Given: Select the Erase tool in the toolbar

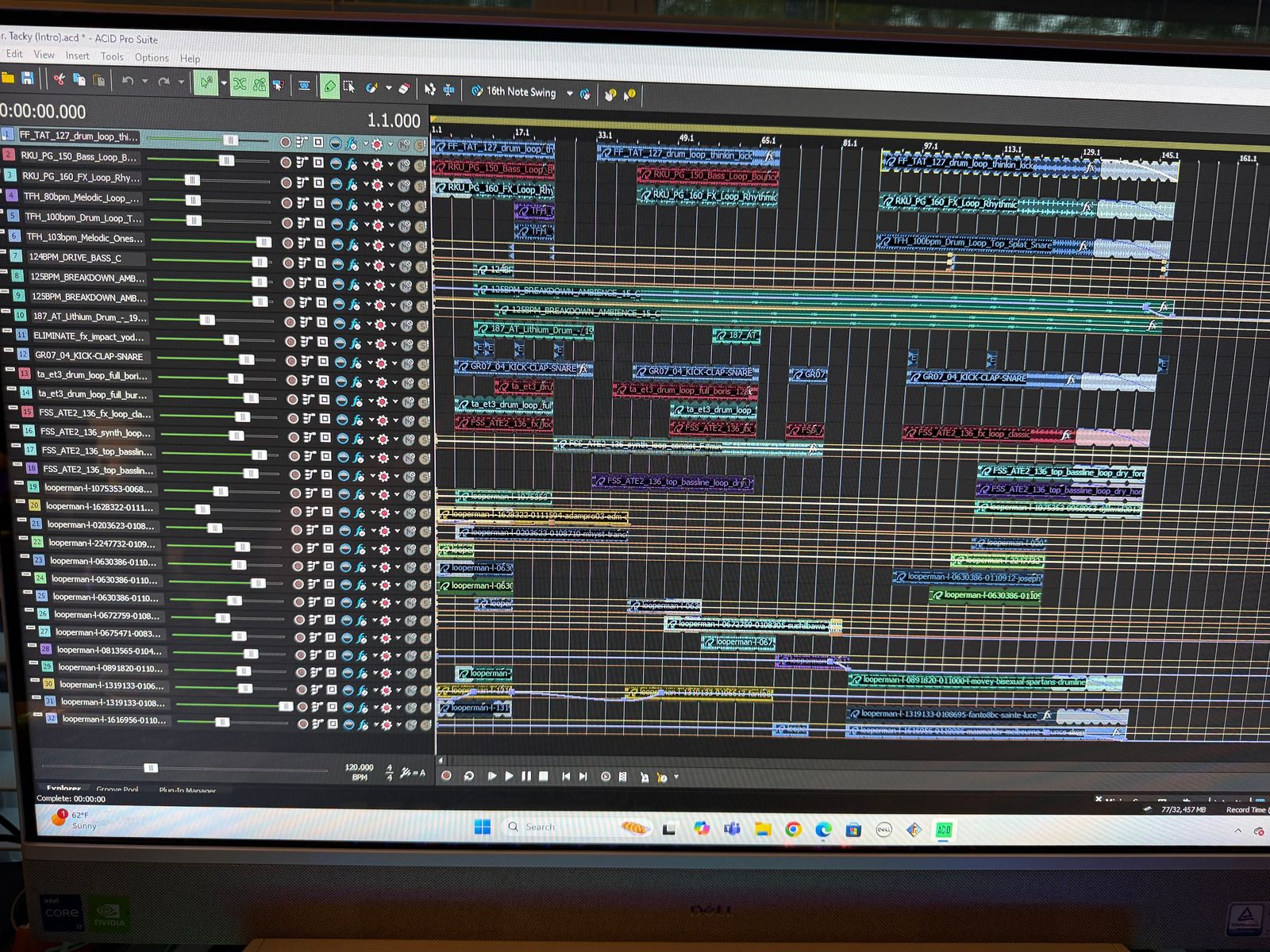Looking at the screenshot, I should [x=403, y=88].
